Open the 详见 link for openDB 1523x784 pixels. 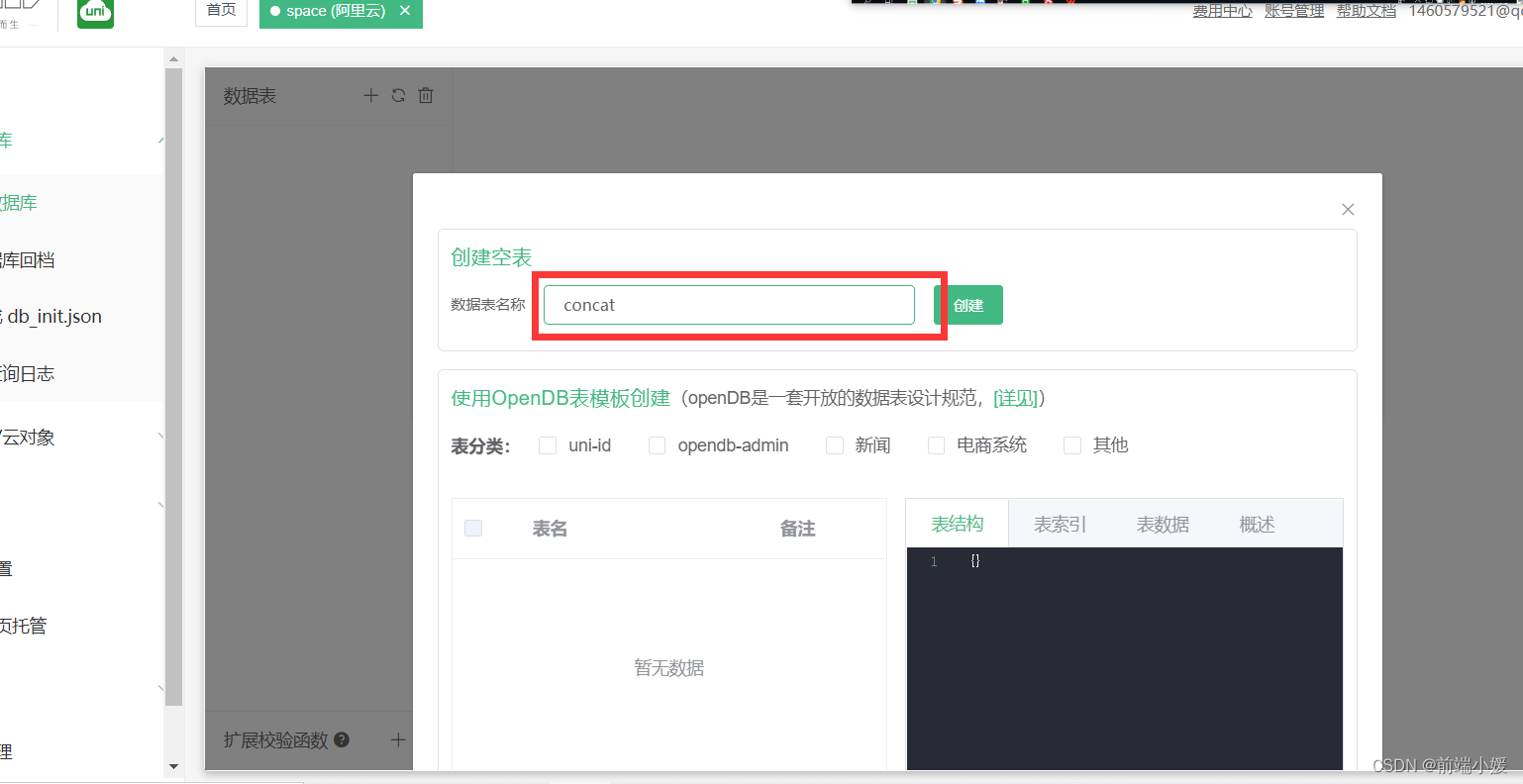[x=1015, y=398]
